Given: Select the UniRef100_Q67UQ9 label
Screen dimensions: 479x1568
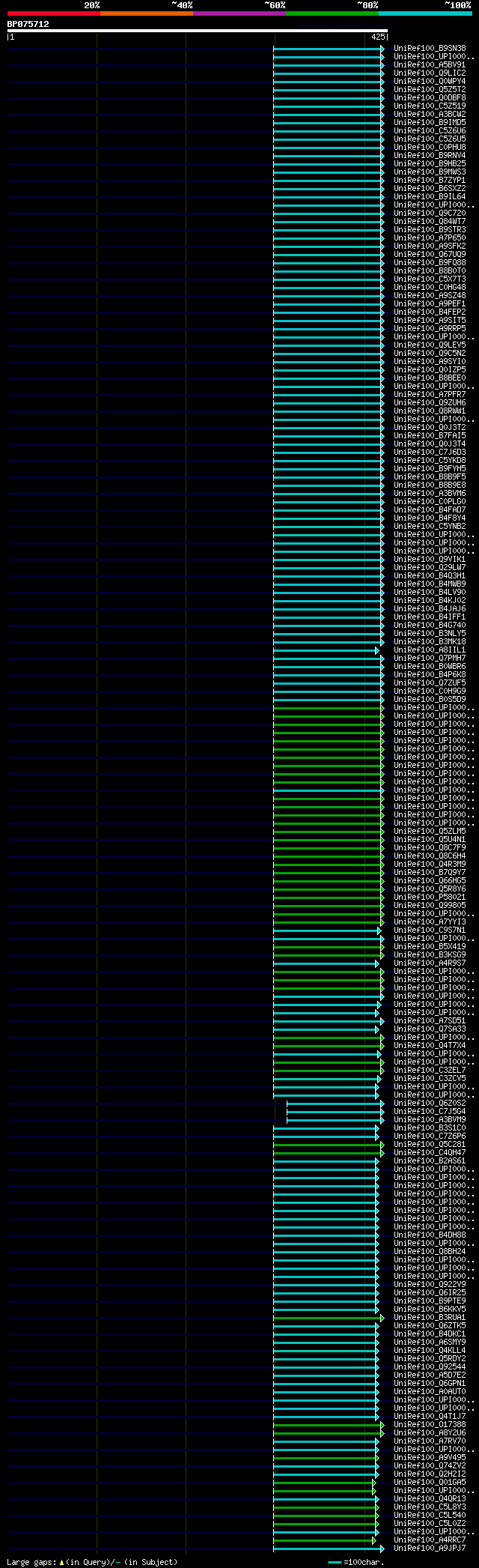Looking at the screenshot, I should click(430, 255).
